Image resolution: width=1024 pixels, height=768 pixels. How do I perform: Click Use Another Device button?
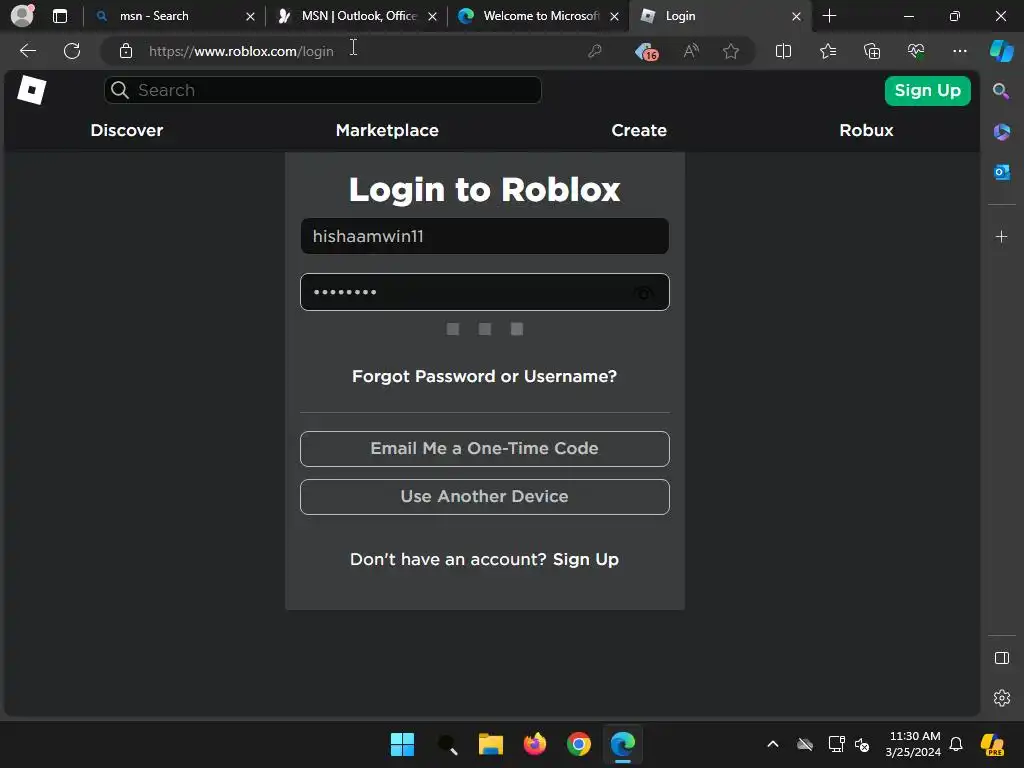[485, 497]
